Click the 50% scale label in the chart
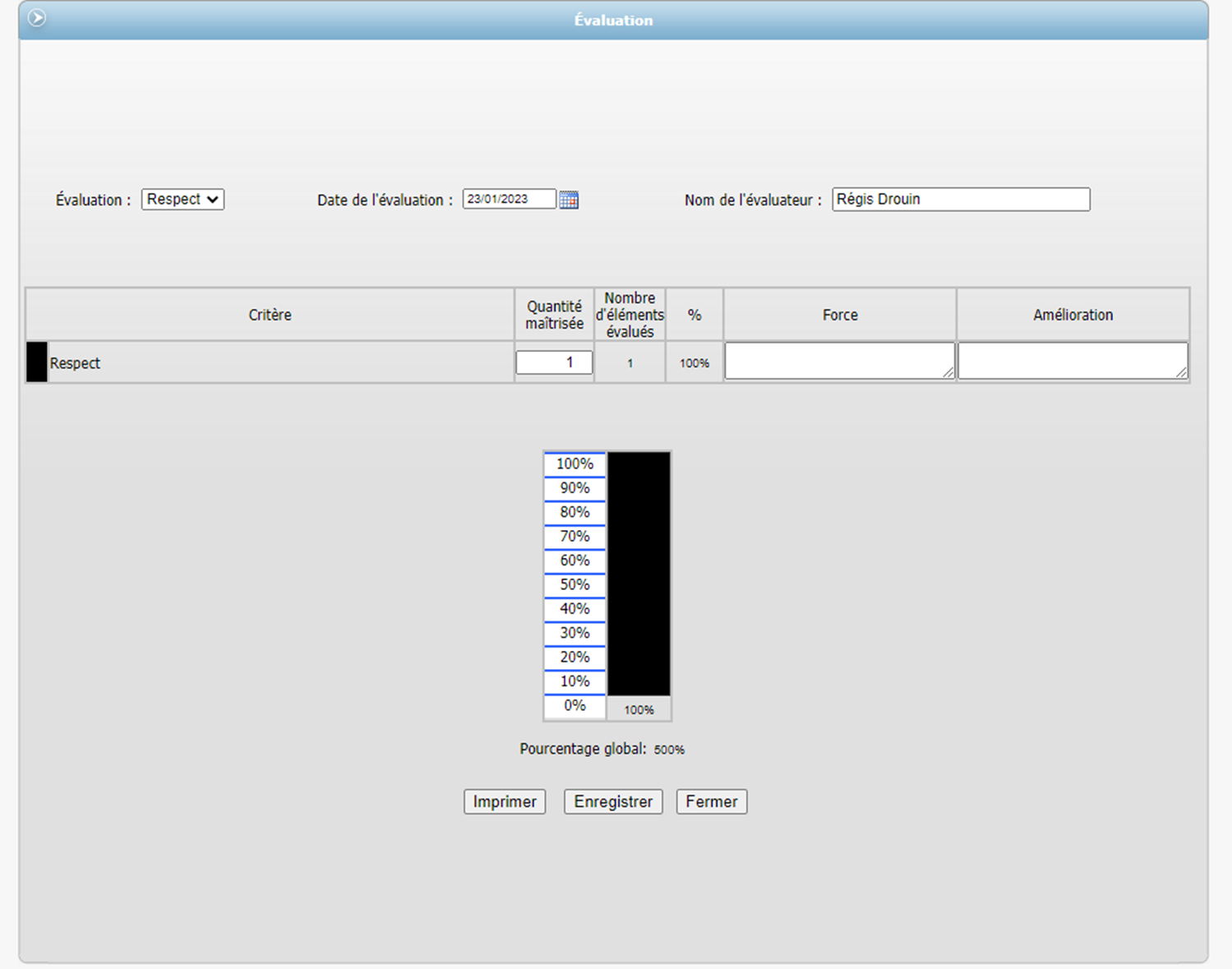This screenshot has height=969, width=1232. (x=574, y=584)
